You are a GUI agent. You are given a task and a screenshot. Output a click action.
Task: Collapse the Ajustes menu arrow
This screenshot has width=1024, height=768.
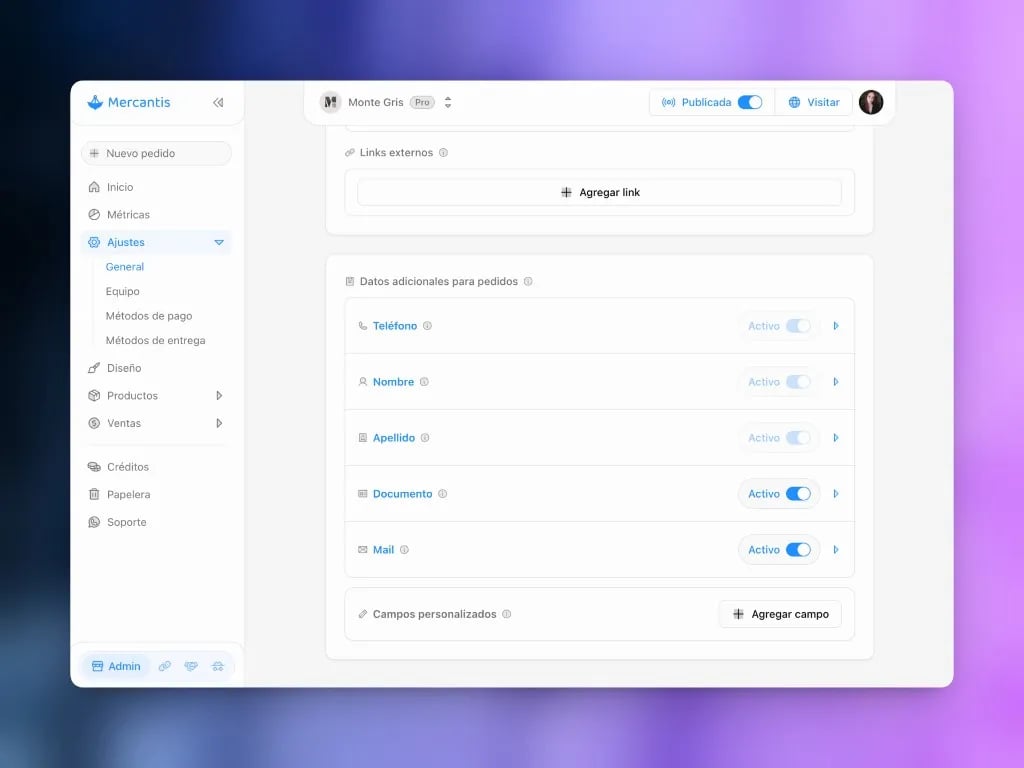(x=219, y=242)
